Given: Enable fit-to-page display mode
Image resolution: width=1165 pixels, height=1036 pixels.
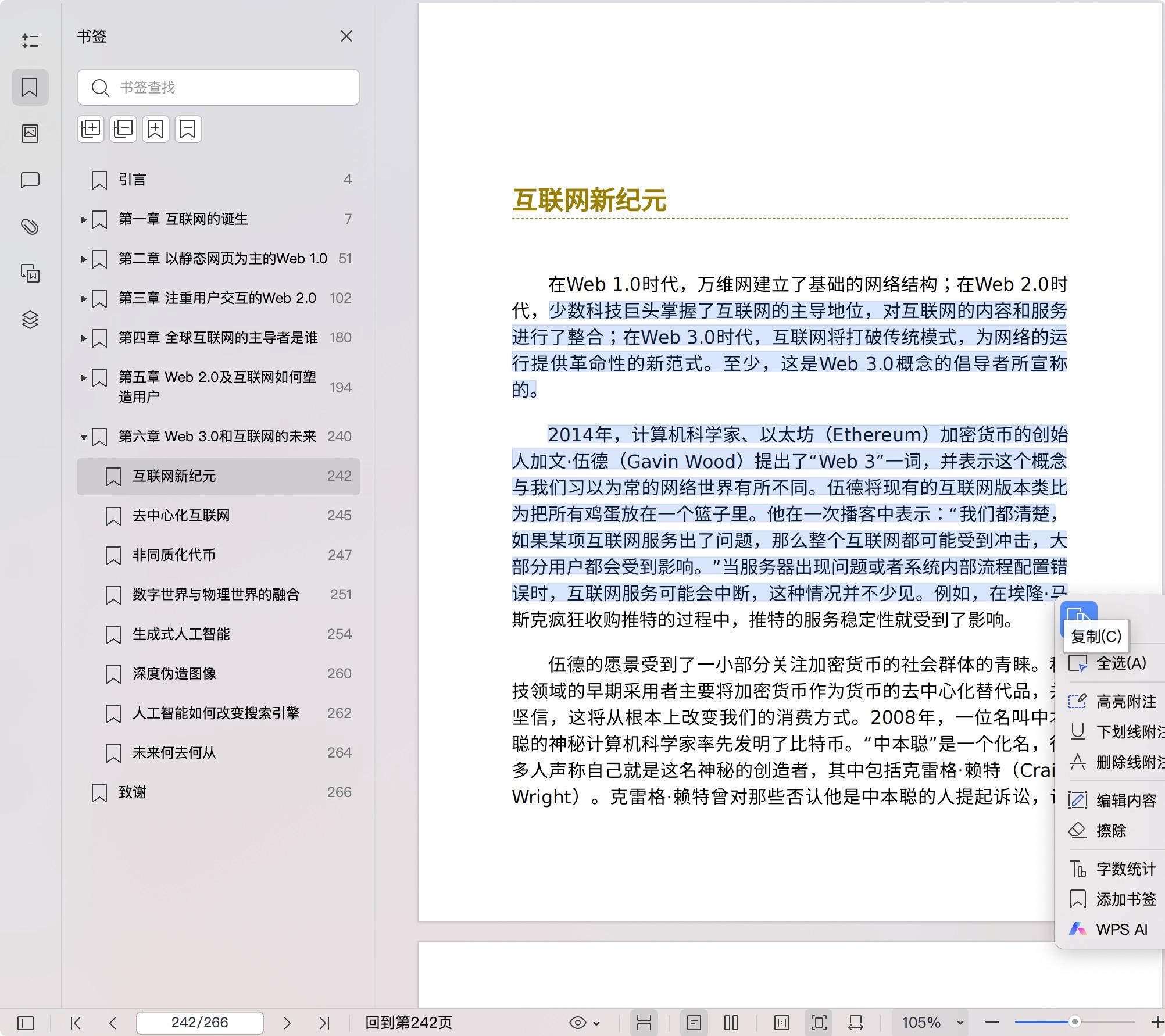Looking at the screenshot, I should [x=819, y=1022].
